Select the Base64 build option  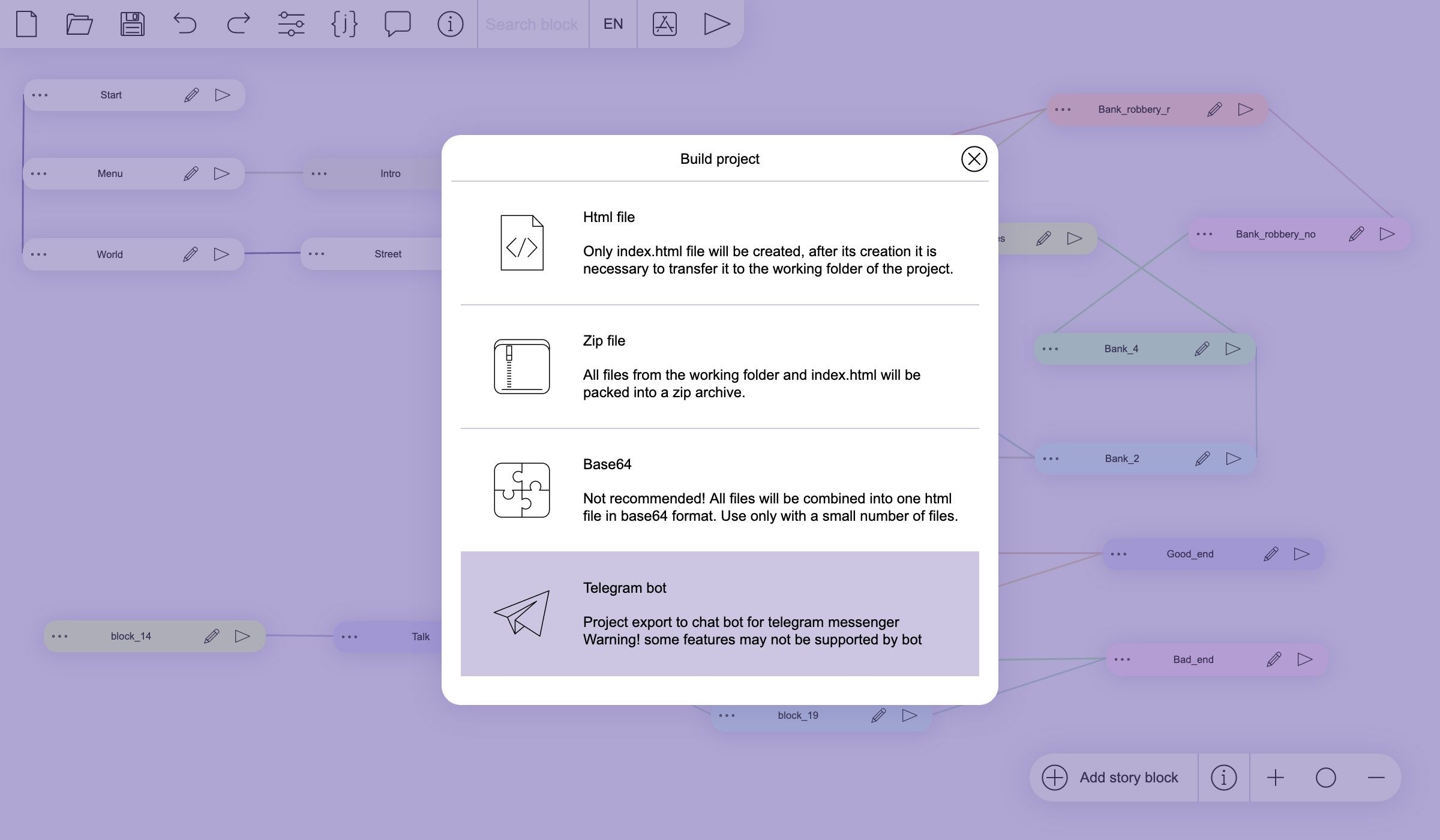pos(719,490)
